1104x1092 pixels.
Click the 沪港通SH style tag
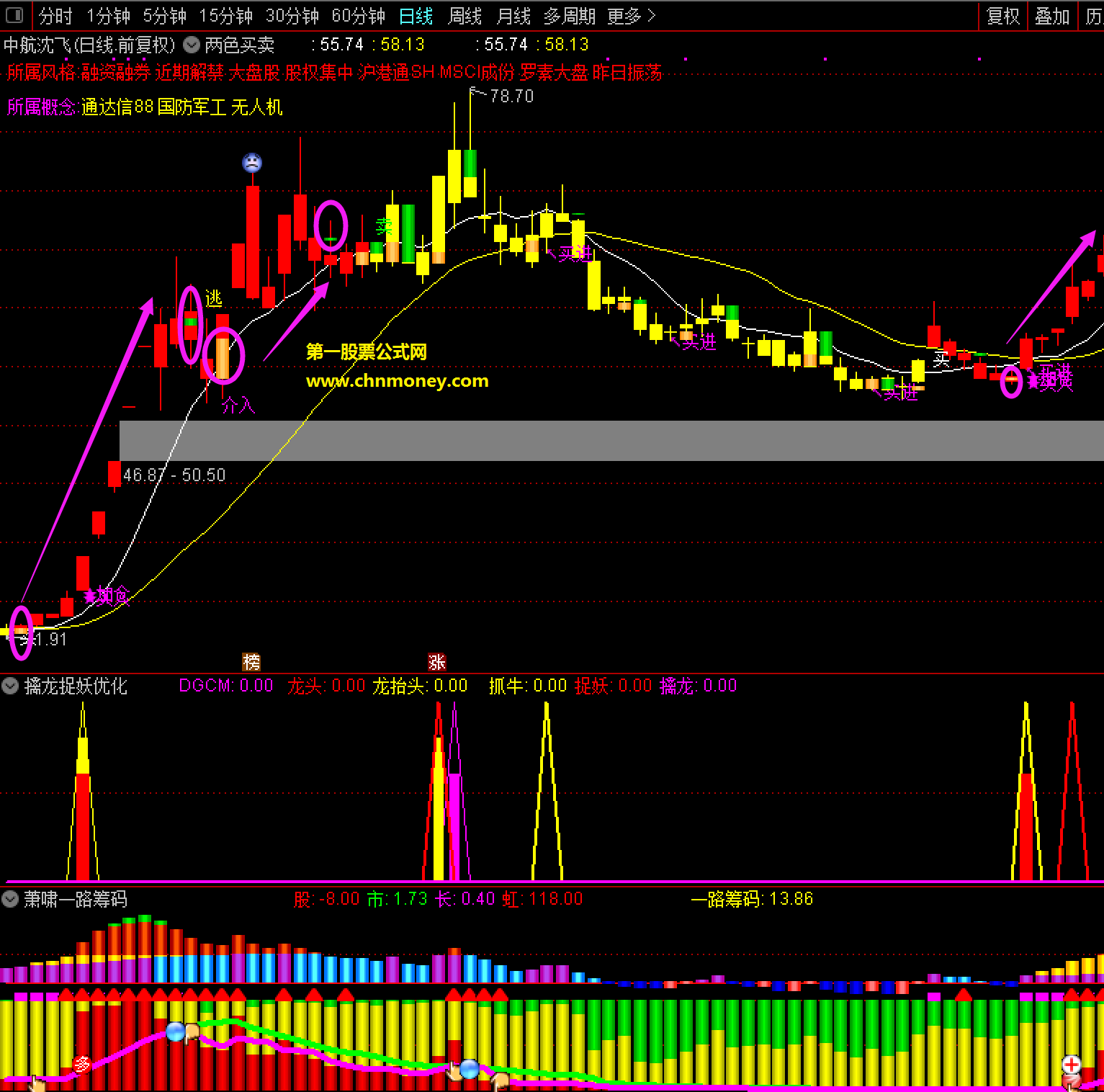pyautogui.click(x=397, y=72)
